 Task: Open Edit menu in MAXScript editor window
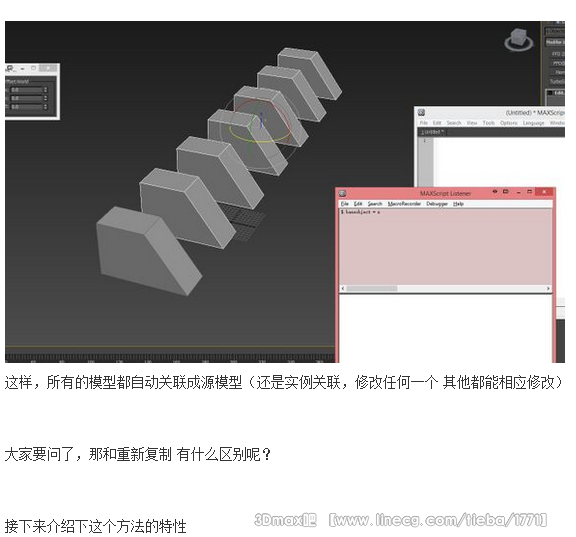(x=437, y=123)
